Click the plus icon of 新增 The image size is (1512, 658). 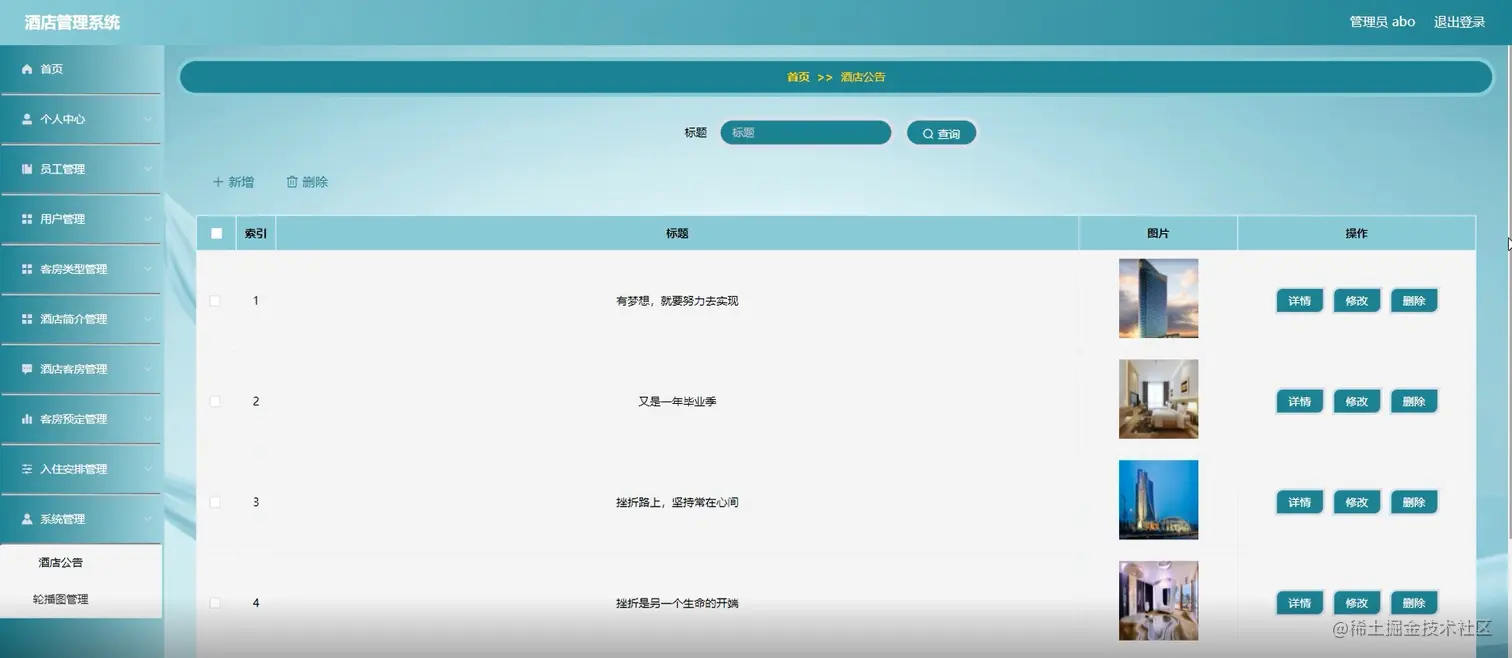point(218,182)
